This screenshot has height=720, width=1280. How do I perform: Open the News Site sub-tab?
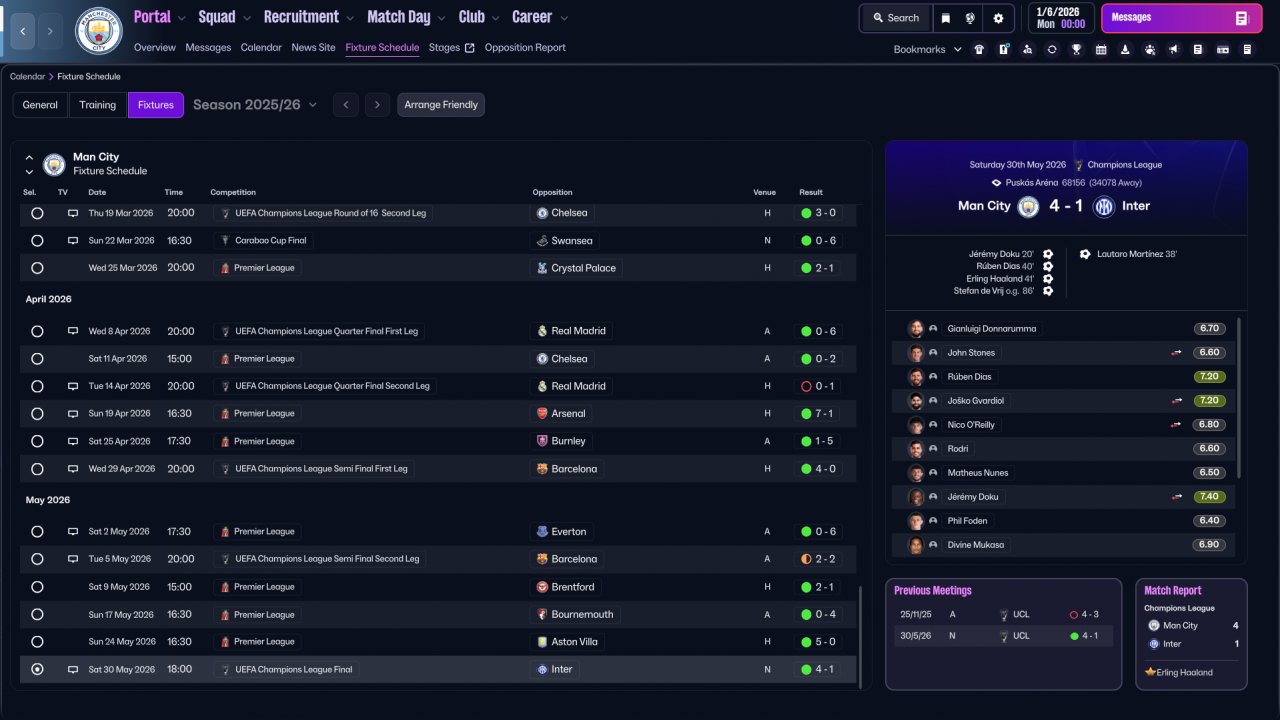314,47
